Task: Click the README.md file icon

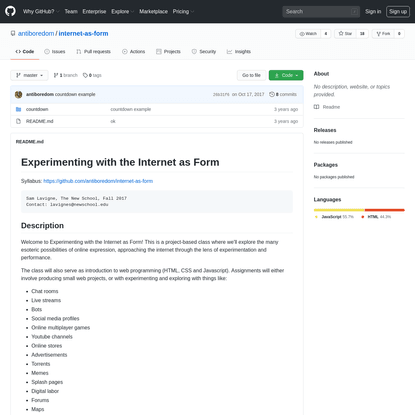Action: click(x=19, y=121)
